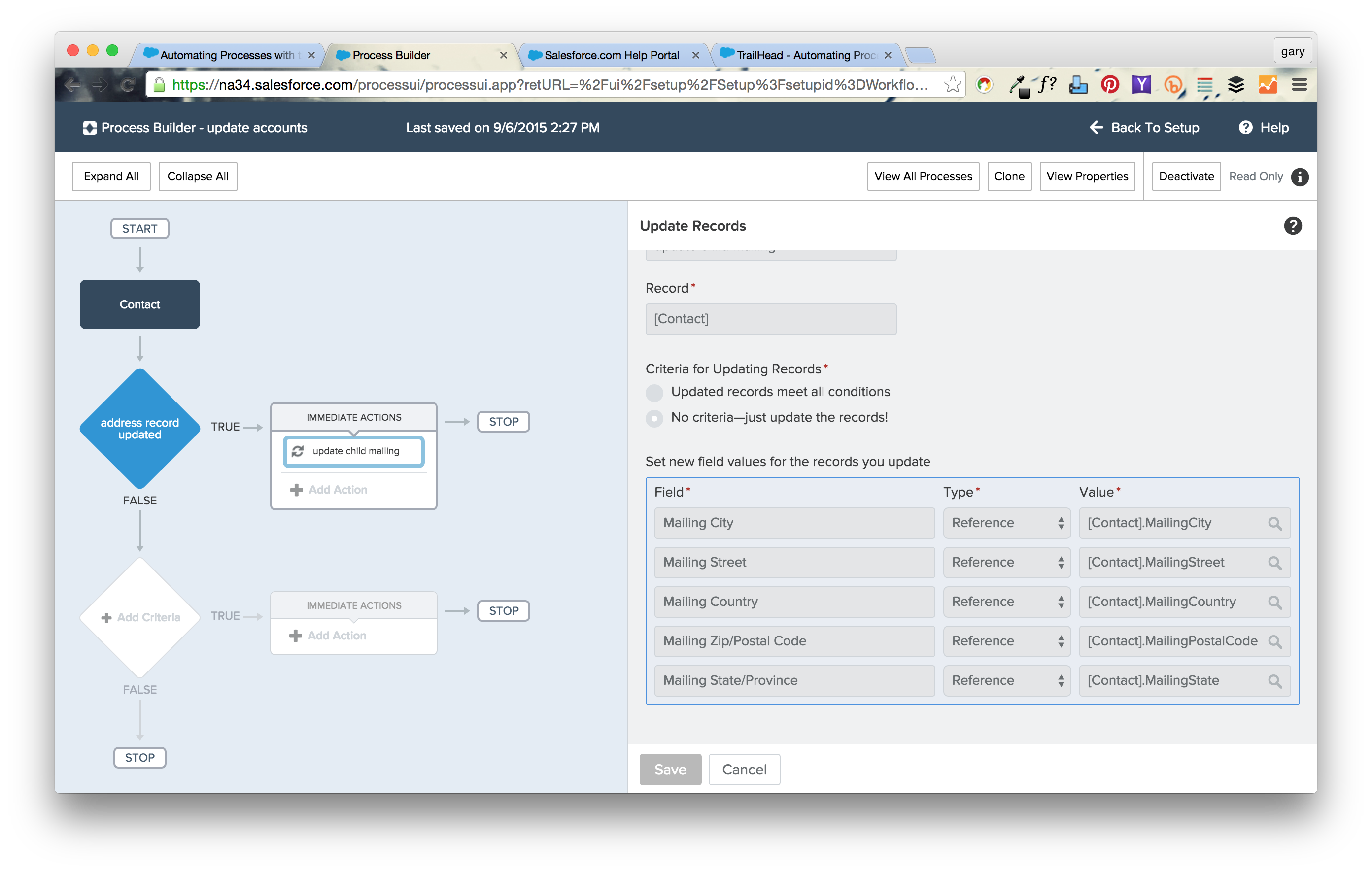Click the eyedropper extension icon
The height and width of the screenshot is (872, 1372).
tap(1018, 85)
